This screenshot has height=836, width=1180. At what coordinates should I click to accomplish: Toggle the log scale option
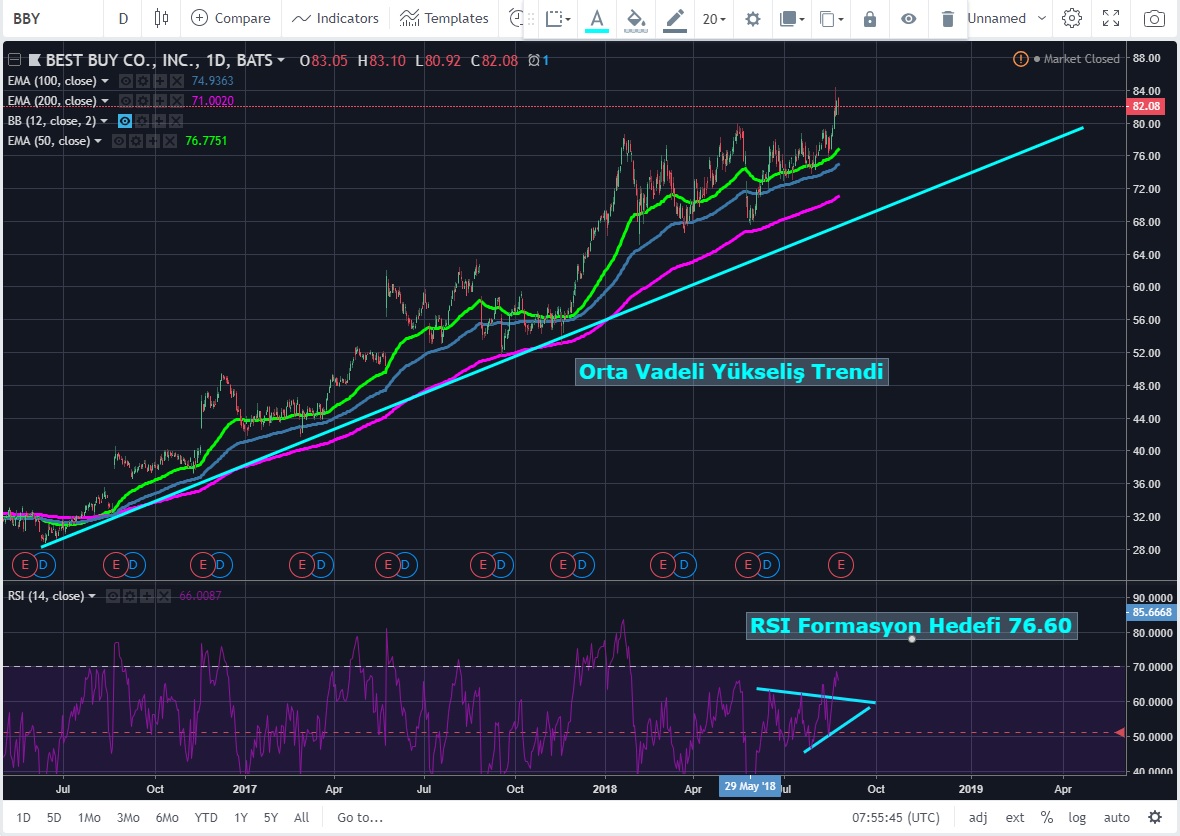(x=1077, y=817)
